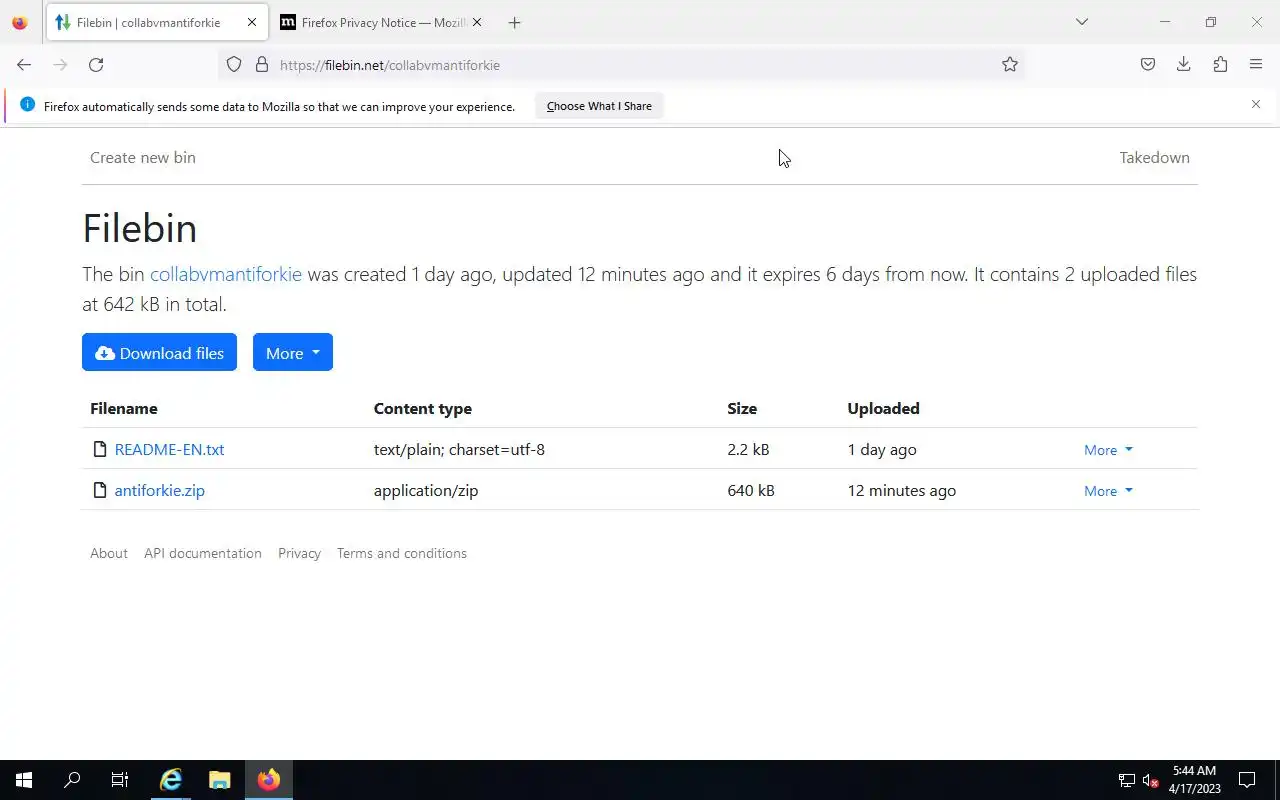Open the Privacy footer link

pyautogui.click(x=299, y=553)
